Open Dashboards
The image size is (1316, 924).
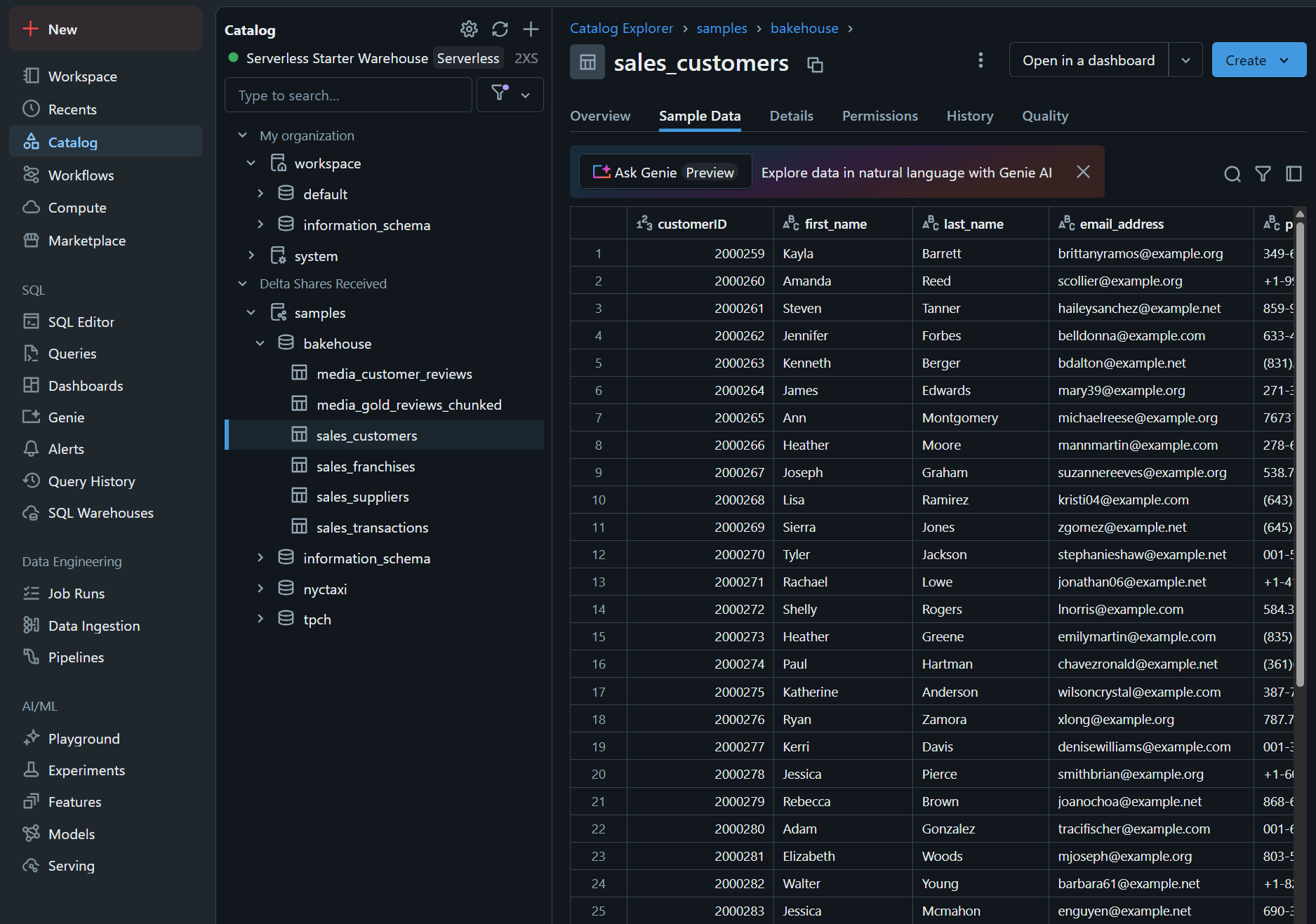tap(105, 386)
